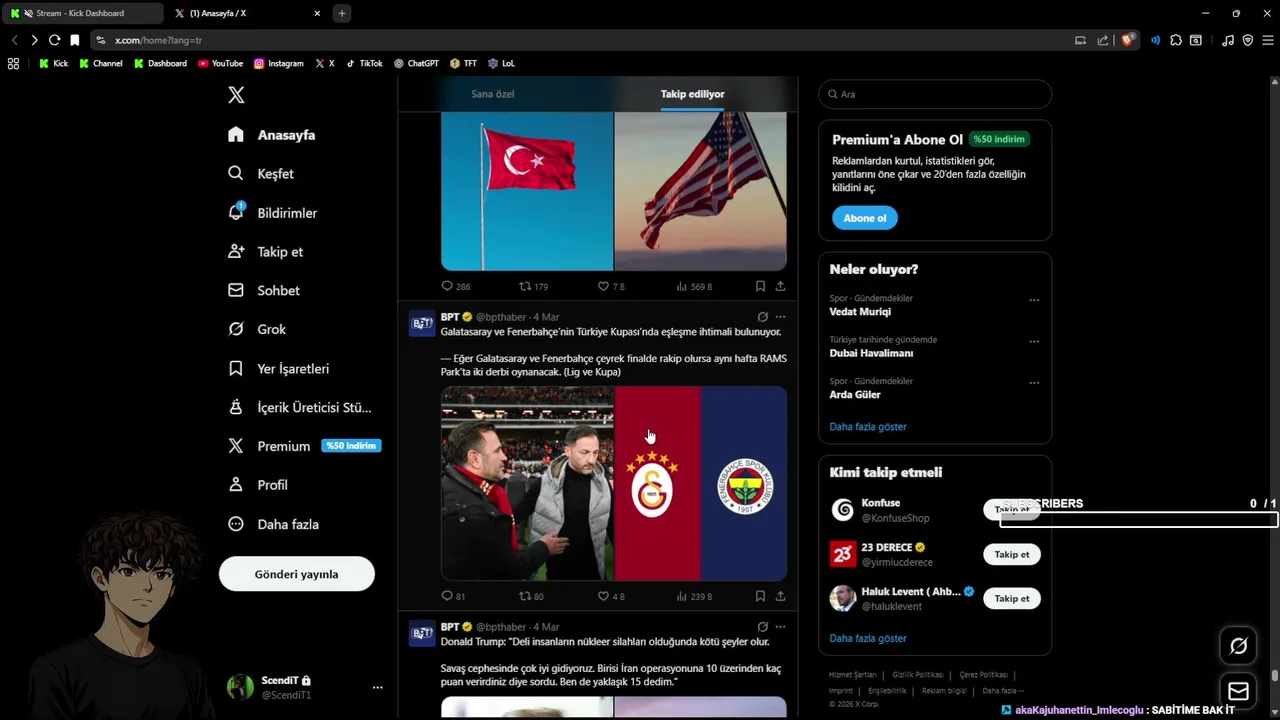Screen dimensions: 1280x720
Task: Open the Turkish flag image
Action: (x=527, y=191)
